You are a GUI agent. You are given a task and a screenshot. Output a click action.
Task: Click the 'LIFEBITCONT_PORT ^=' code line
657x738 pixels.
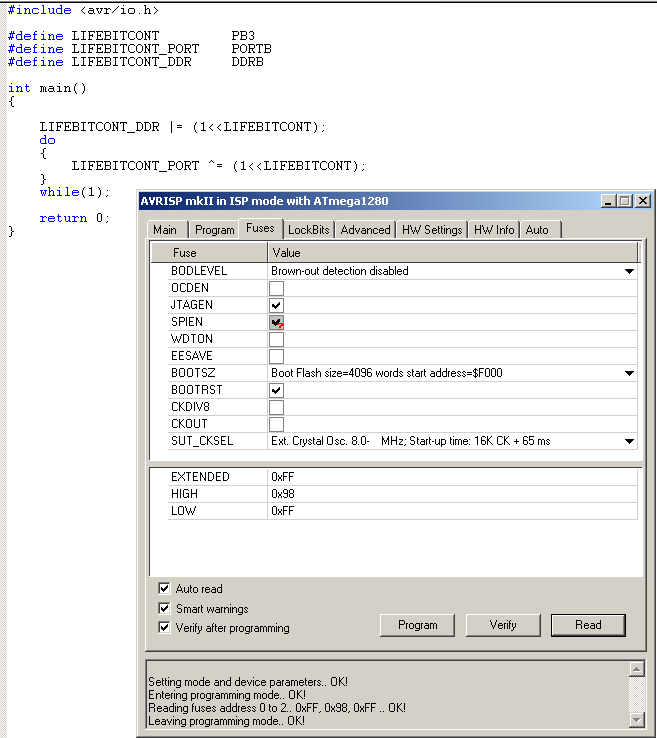(x=218, y=166)
